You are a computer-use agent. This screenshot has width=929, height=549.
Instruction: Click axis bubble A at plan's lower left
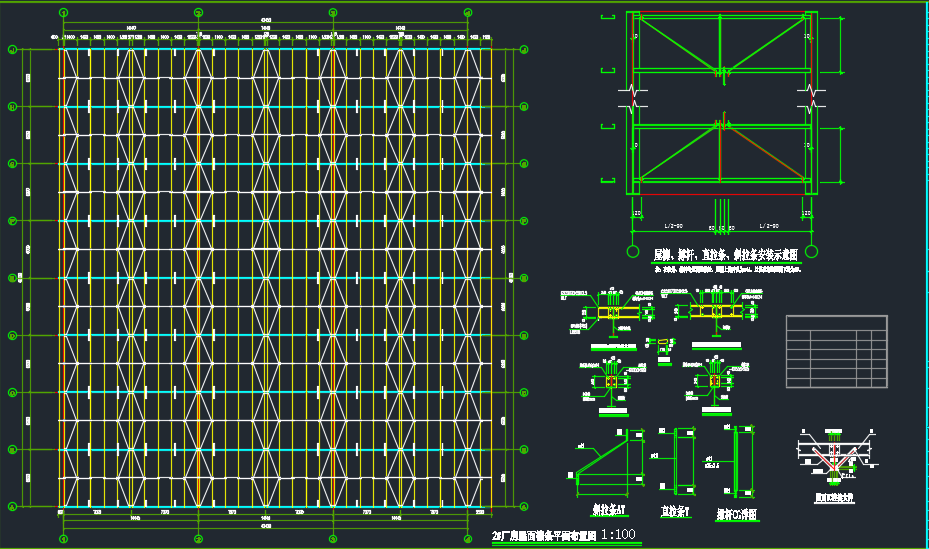coord(12,507)
